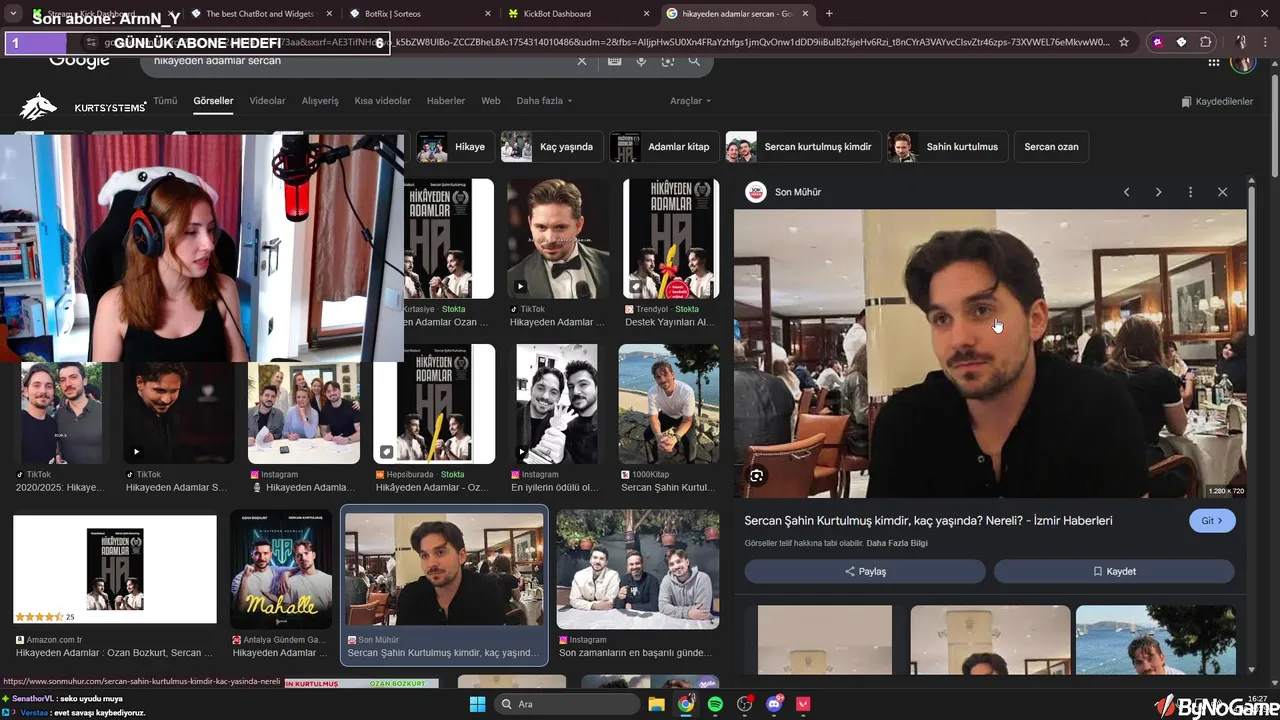Switch to the Web results tab
This screenshot has width=1280, height=720.
pyautogui.click(x=491, y=101)
